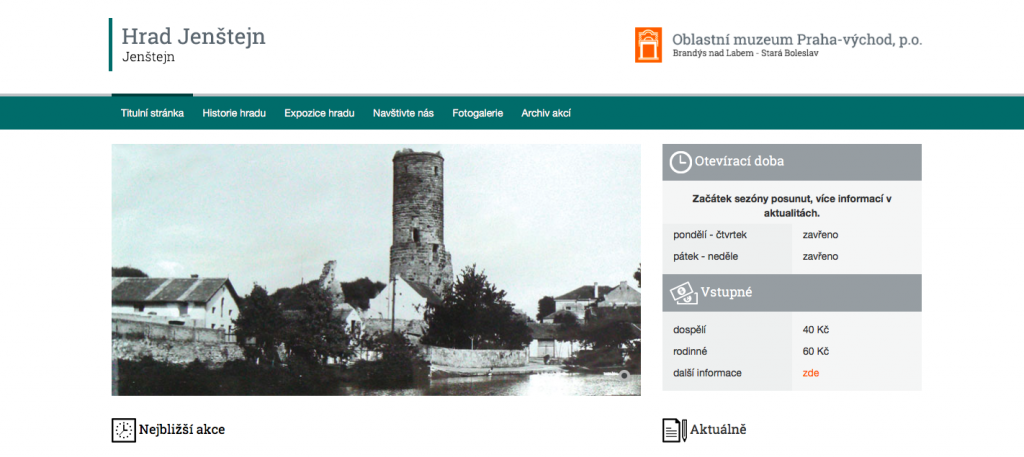Click the Hrad Jenštejn site title
This screenshot has width=1024, height=457.
[x=193, y=36]
